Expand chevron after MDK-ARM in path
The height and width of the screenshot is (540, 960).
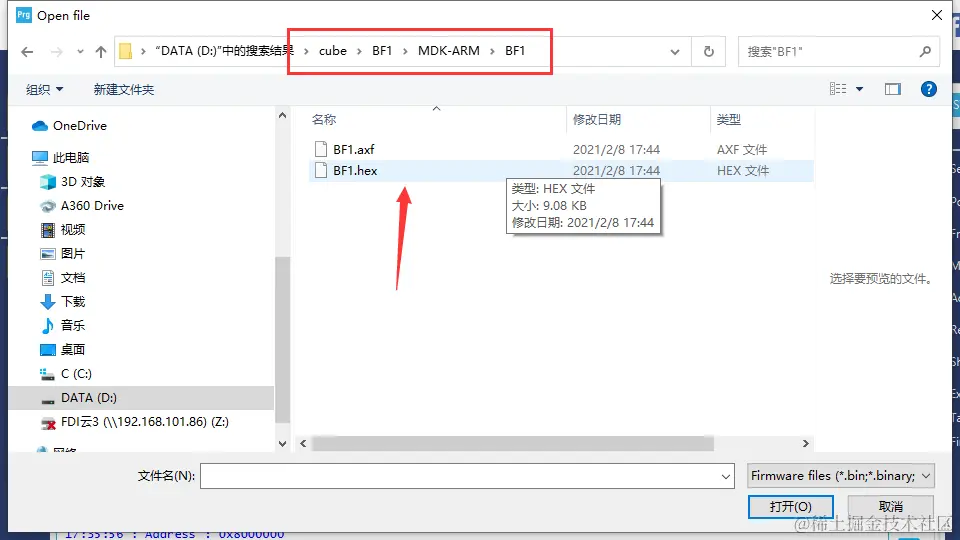point(492,51)
